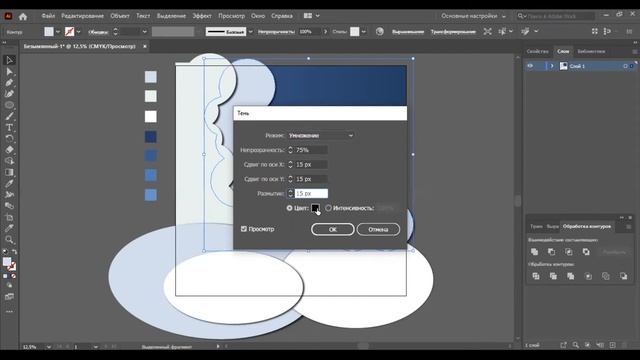Select the Gradient tool
This screenshot has width=640, height=360.
[9, 172]
